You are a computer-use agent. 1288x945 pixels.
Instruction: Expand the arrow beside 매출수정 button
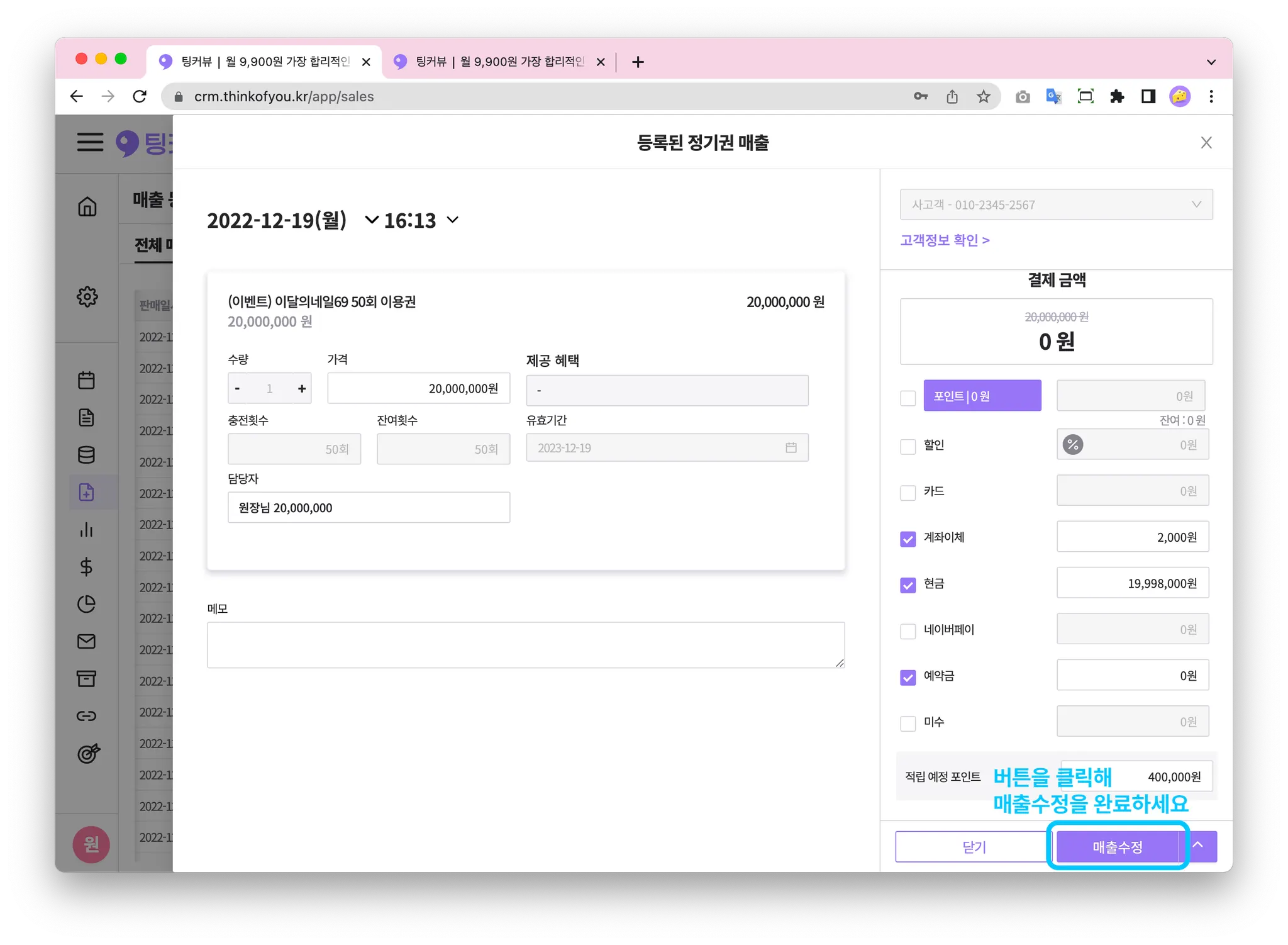coord(1199,846)
